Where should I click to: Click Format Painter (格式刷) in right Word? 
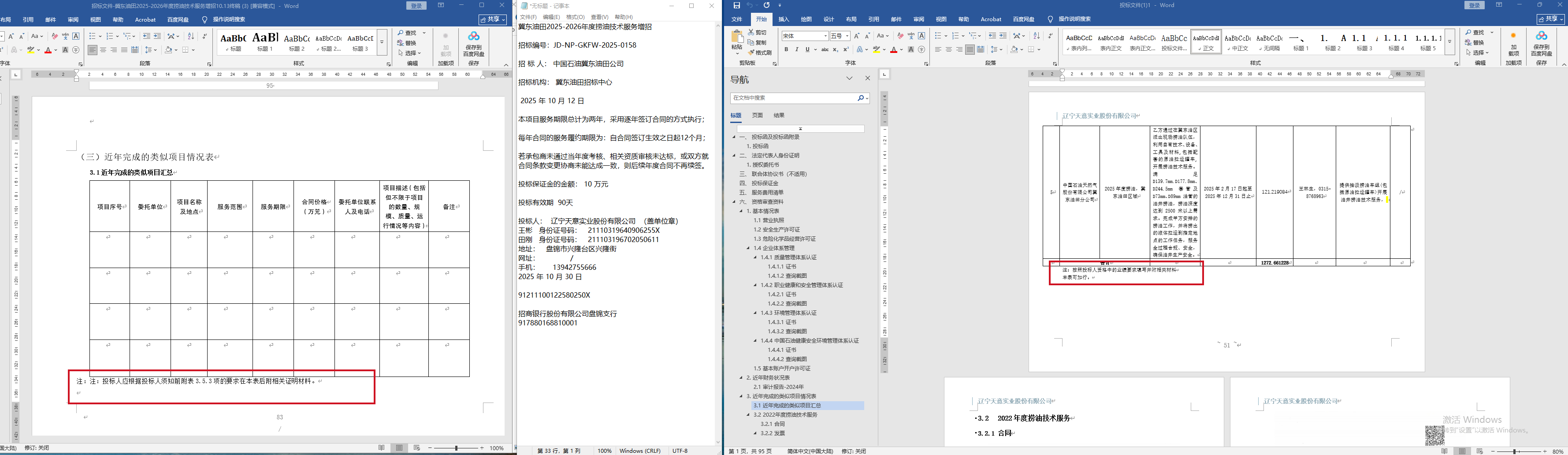click(760, 53)
